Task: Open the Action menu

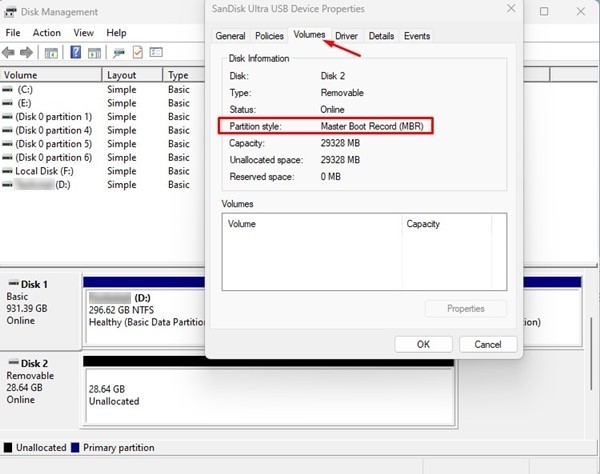Action: [46, 33]
